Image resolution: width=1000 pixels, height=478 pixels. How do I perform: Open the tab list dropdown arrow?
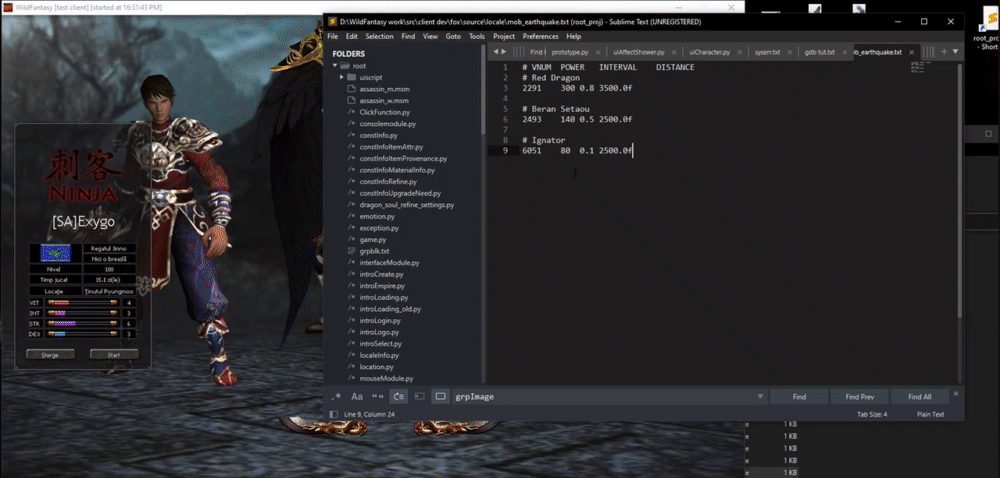tap(955, 52)
